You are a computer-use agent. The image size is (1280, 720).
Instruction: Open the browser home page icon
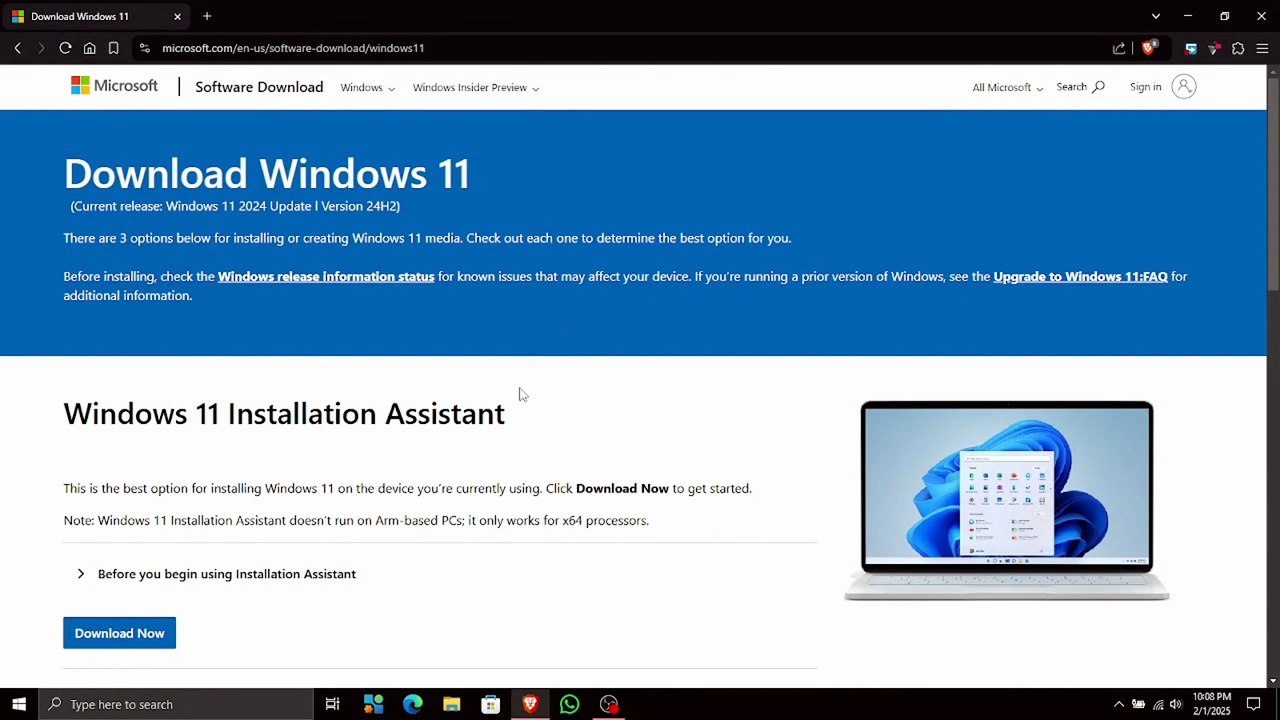[x=89, y=48]
